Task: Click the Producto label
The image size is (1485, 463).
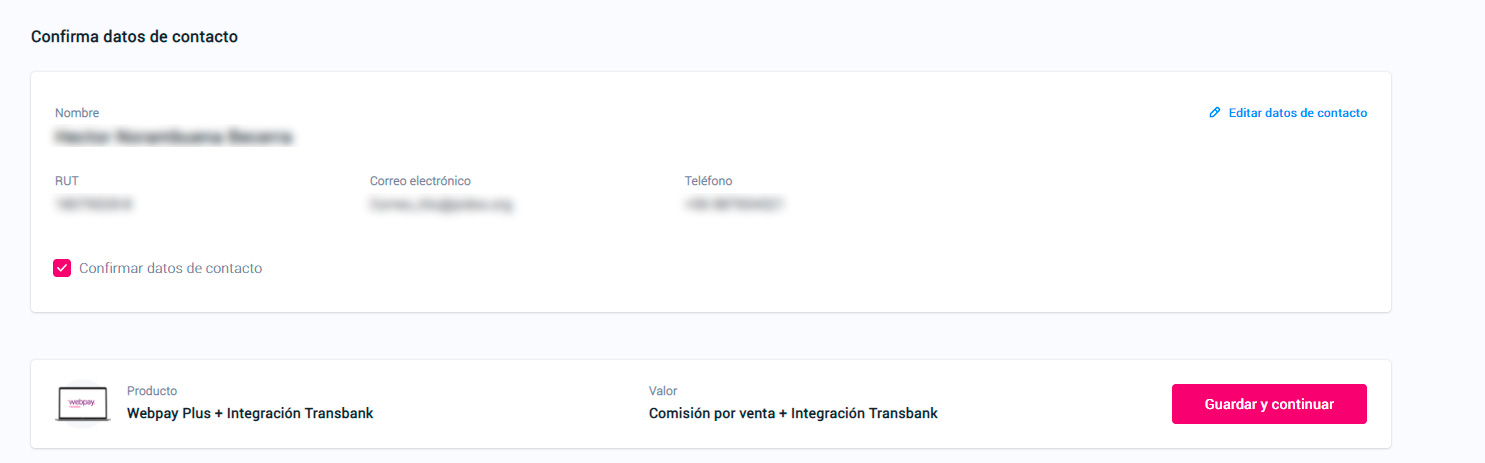Action: (x=152, y=391)
